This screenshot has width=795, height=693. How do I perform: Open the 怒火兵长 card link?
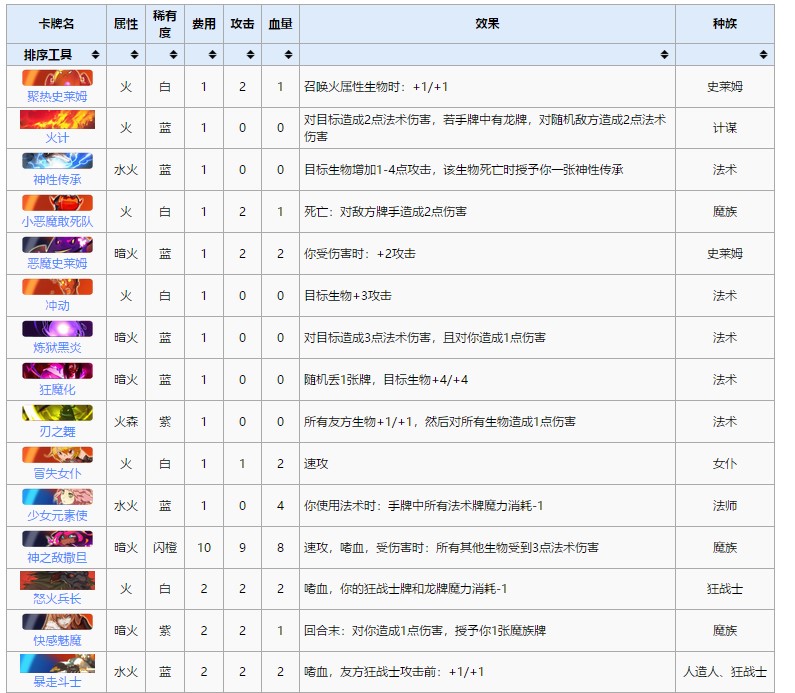tap(56, 598)
